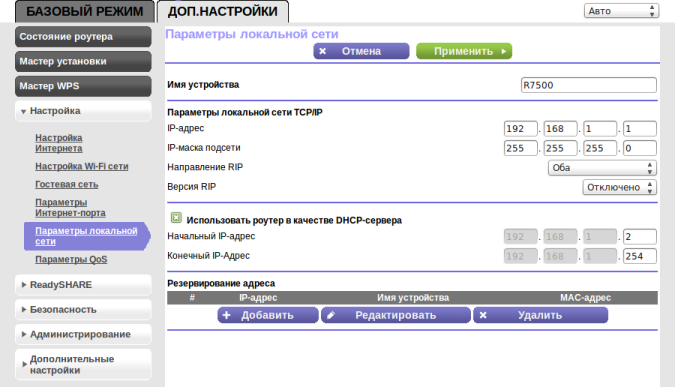Click Начальный IP-адрес last octet field
Image resolution: width=675 pixels, height=387 pixels.
pyautogui.click(x=640, y=236)
